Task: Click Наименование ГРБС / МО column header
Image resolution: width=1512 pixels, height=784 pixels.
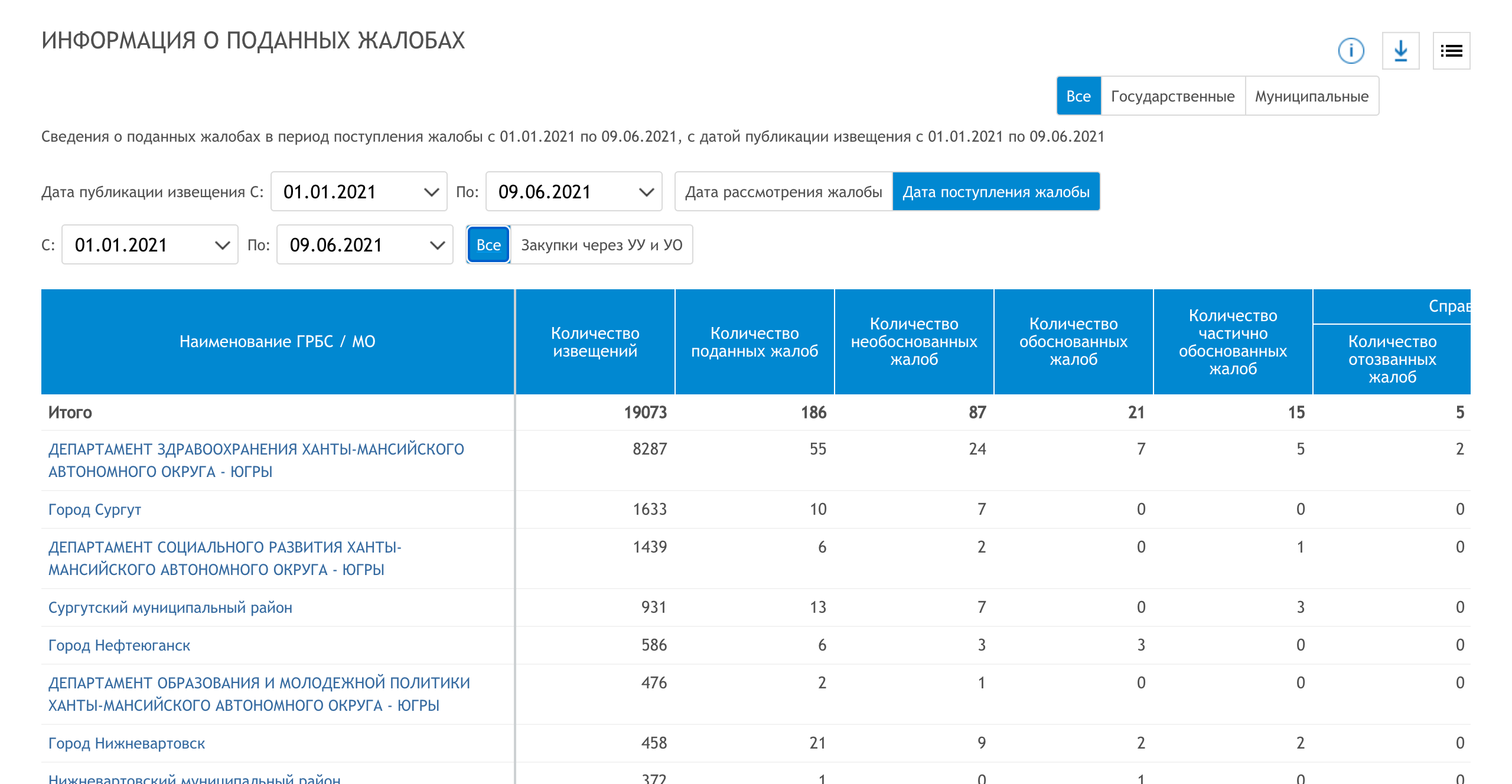Action: pos(278,342)
